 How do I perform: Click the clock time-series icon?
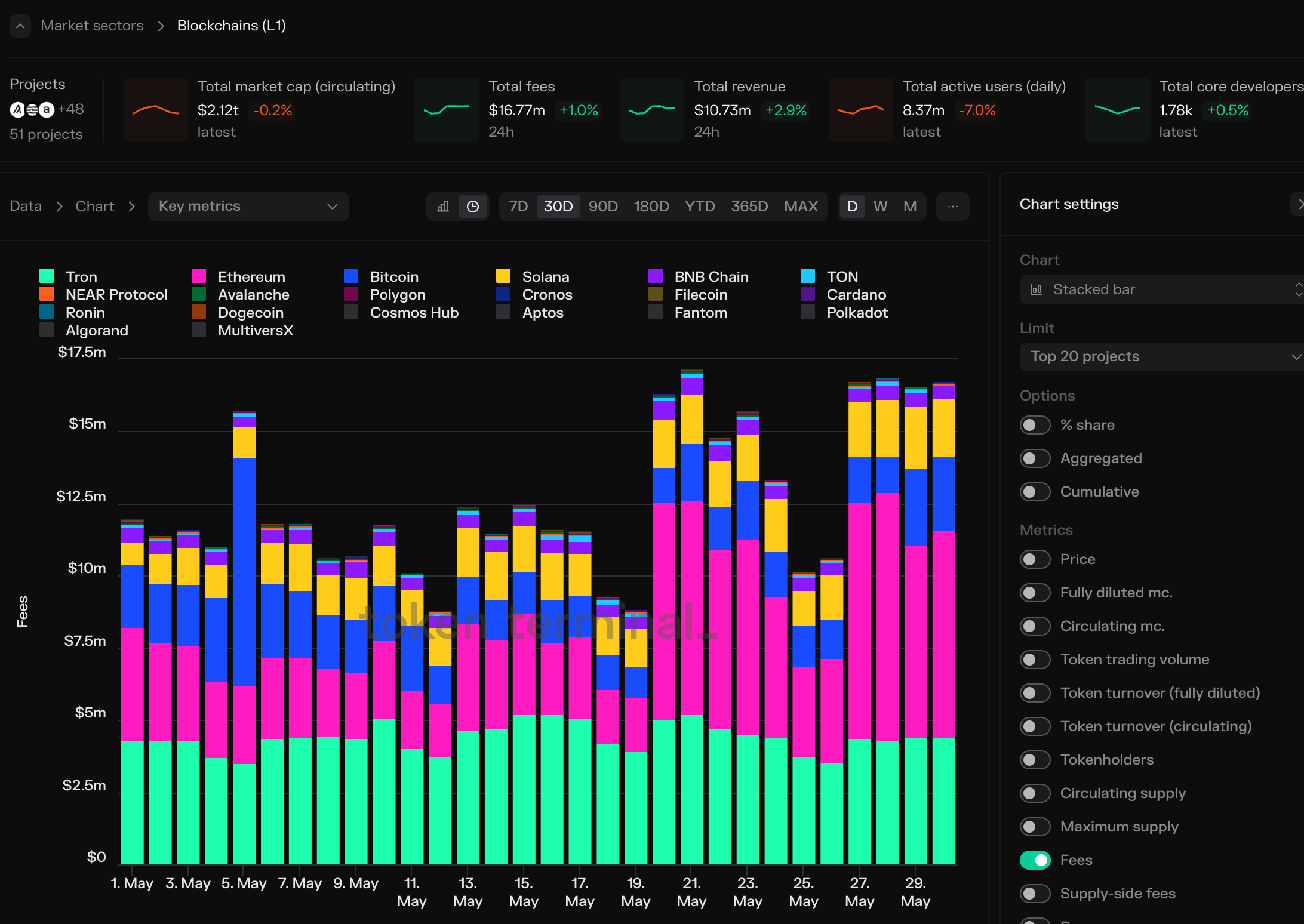click(472, 207)
